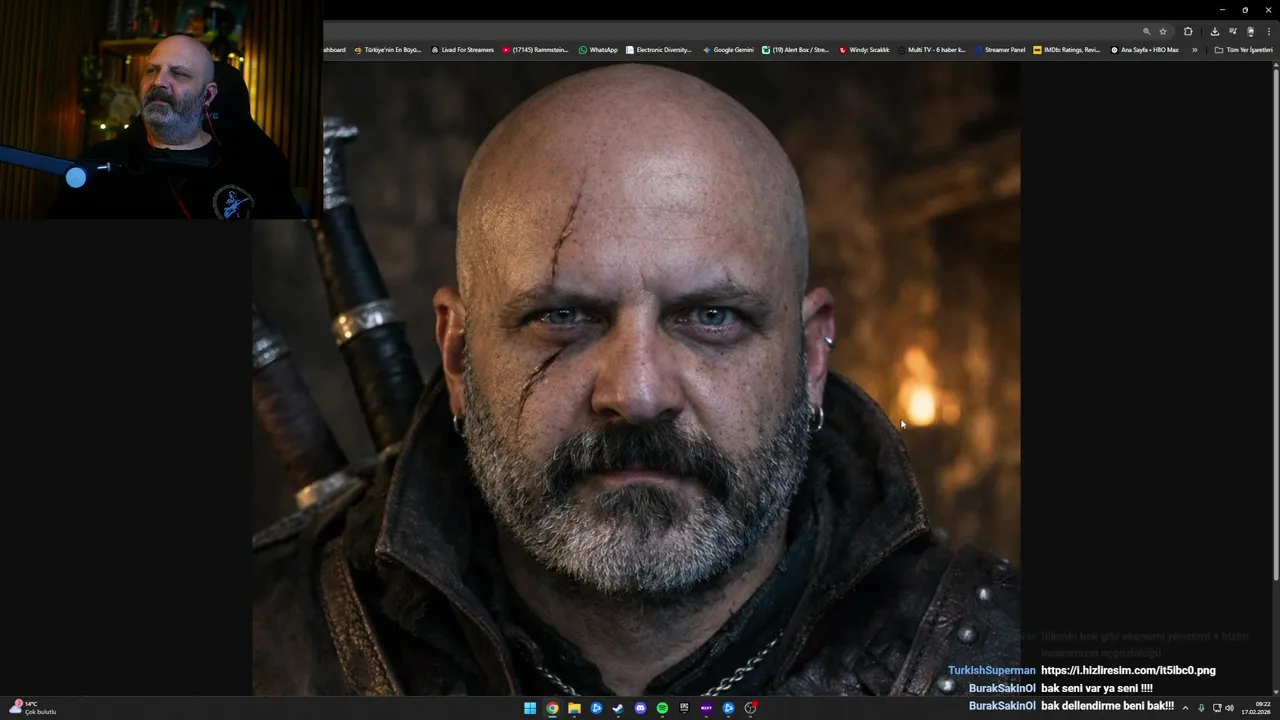Open Steam from the taskbar
This screenshot has height=720, width=1280.
[618, 708]
